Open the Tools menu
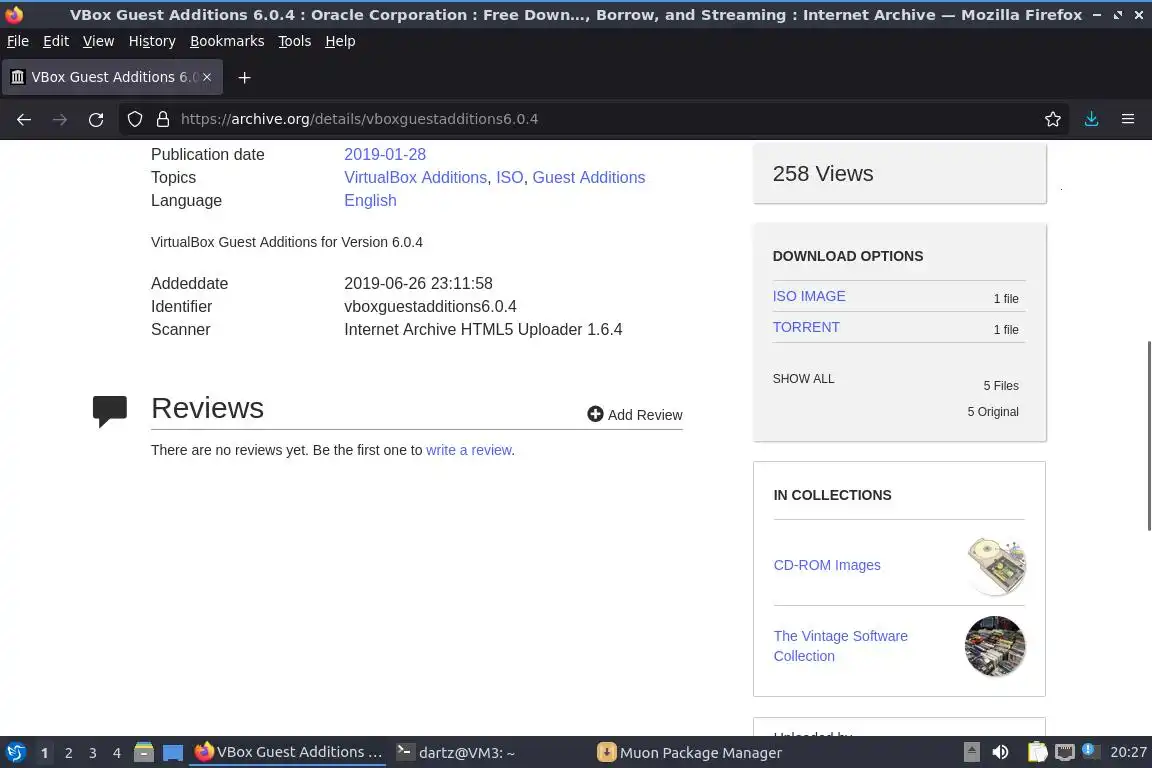 295,41
